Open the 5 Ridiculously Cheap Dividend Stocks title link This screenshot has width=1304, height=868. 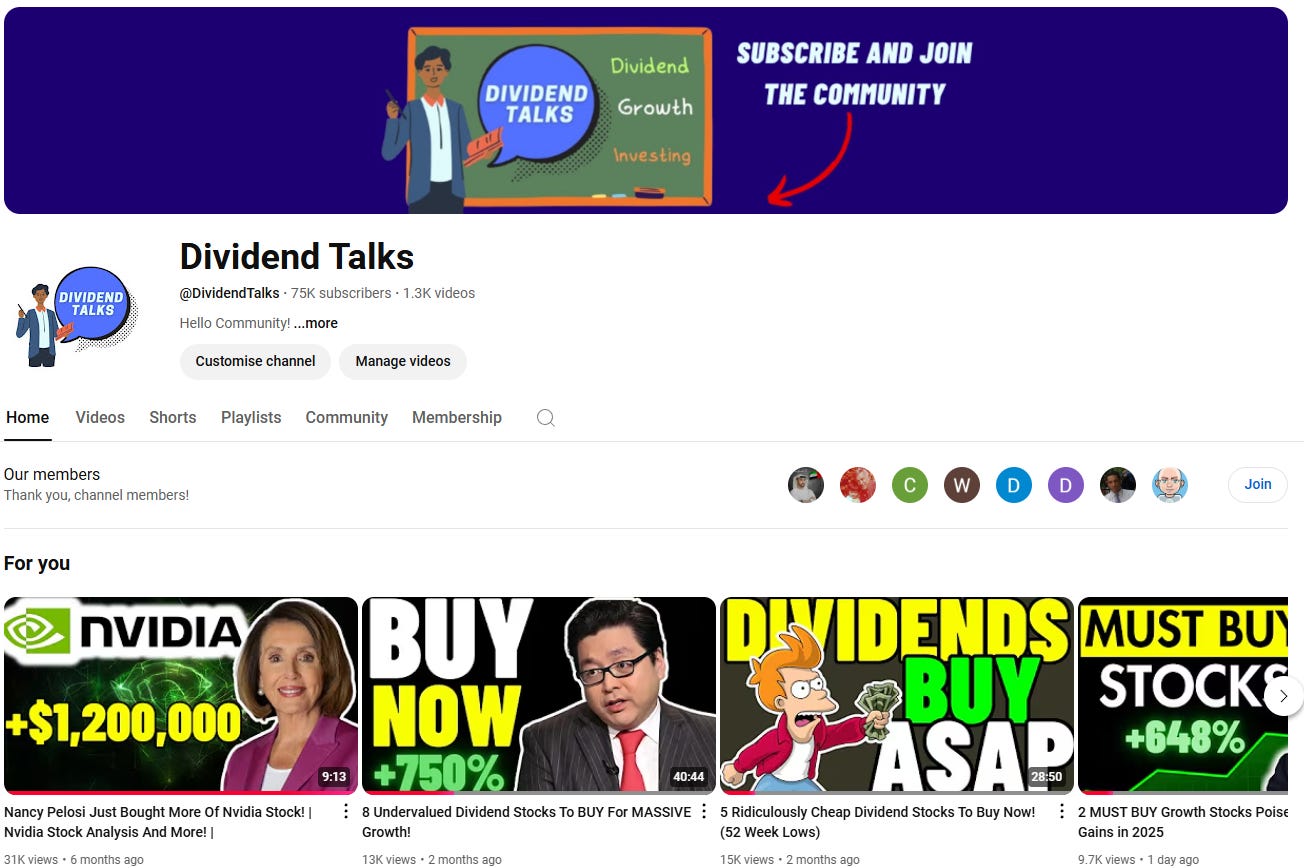pos(878,822)
